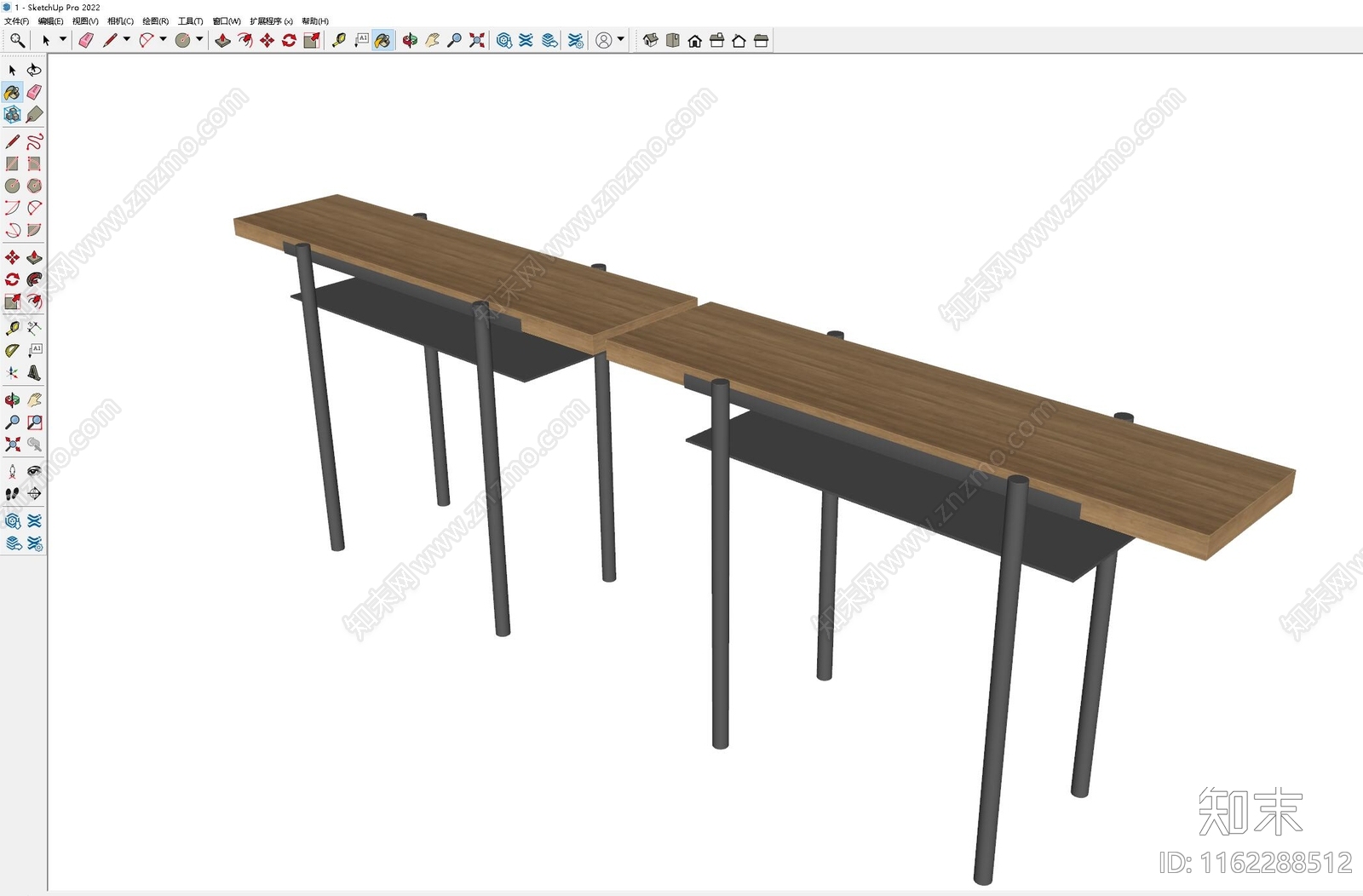Select the Make Component tool
Image resolution: width=1363 pixels, height=896 pixels.
(x=12, y=114)
